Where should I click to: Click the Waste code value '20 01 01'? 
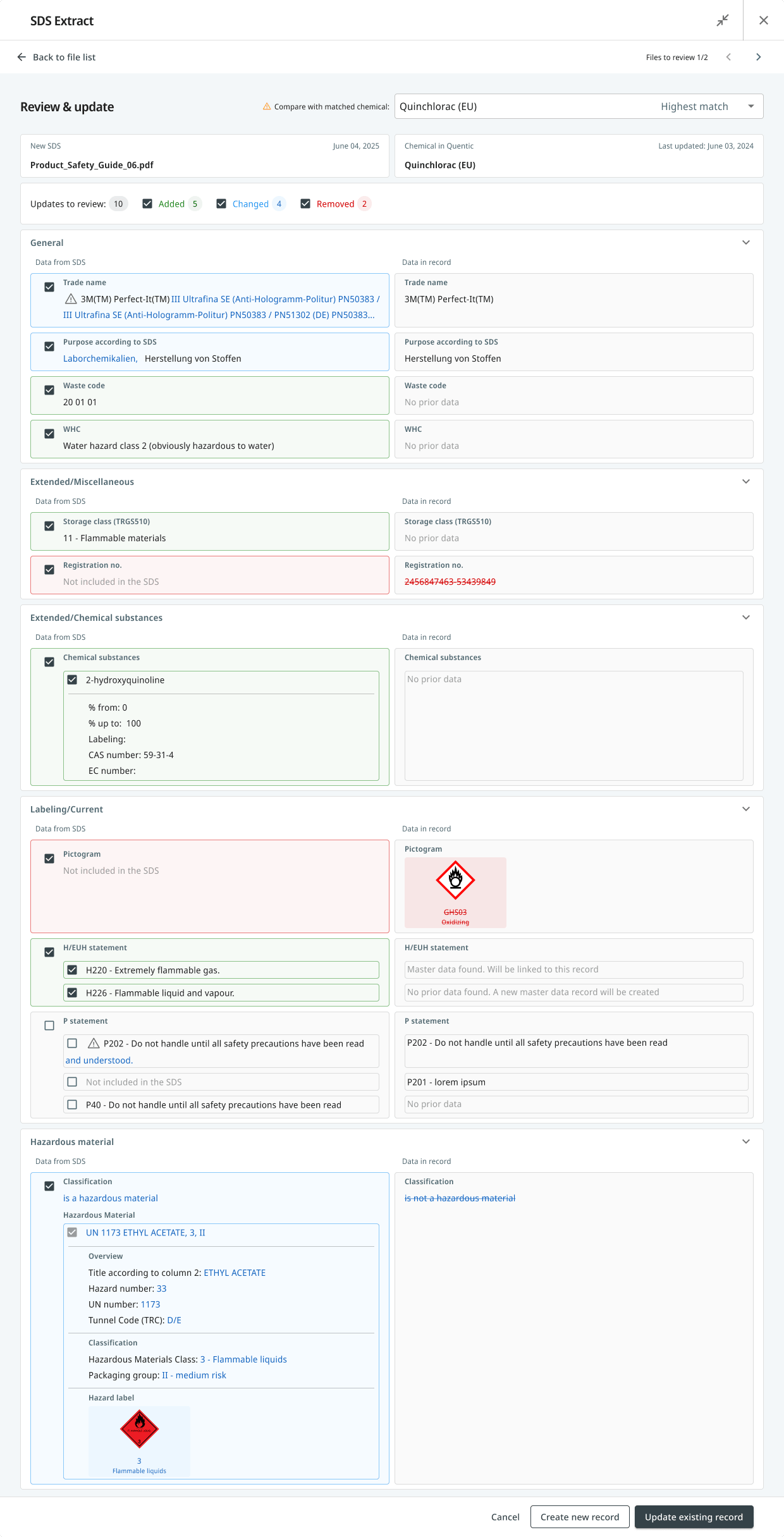pos(80,402)
